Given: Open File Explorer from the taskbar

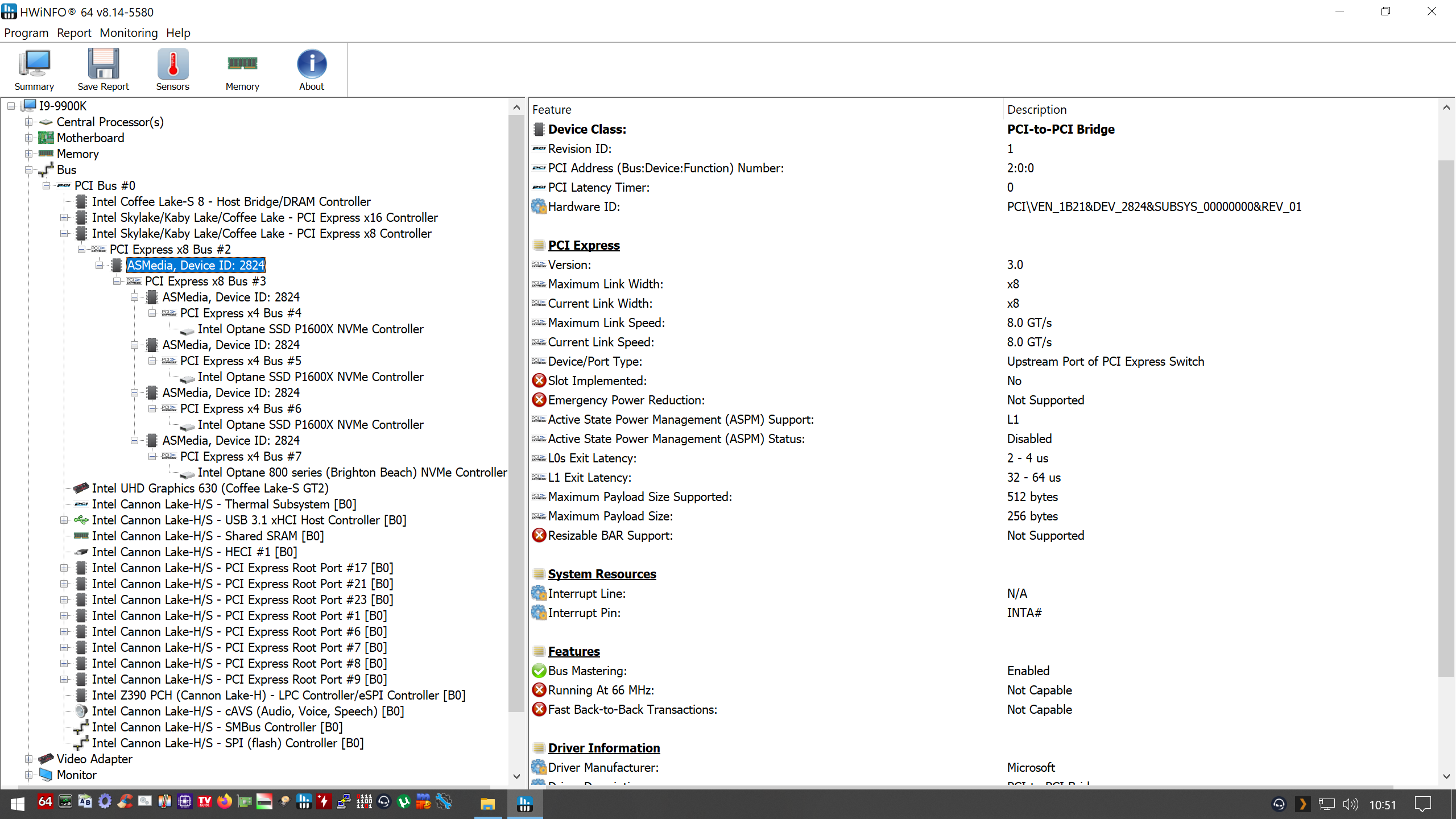Looking at the screenshot, I should pos(488,803).
